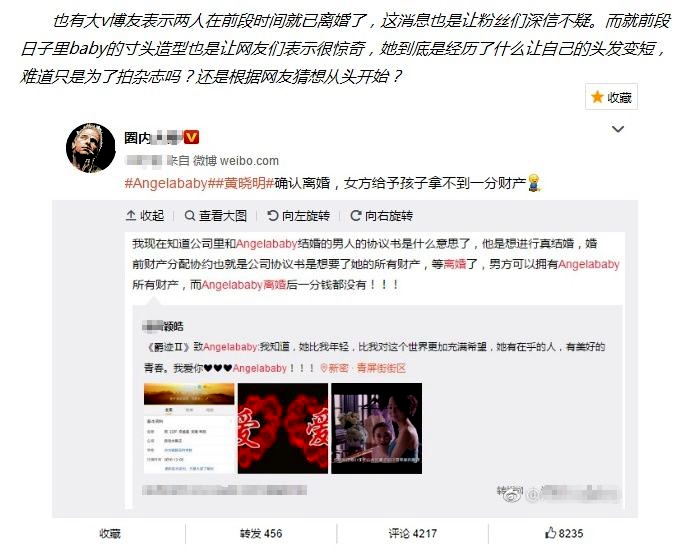Click 查看大图 magnifier to view large
Image resolution: width=698 pixels, height=552 pixels.
point(216,216)
